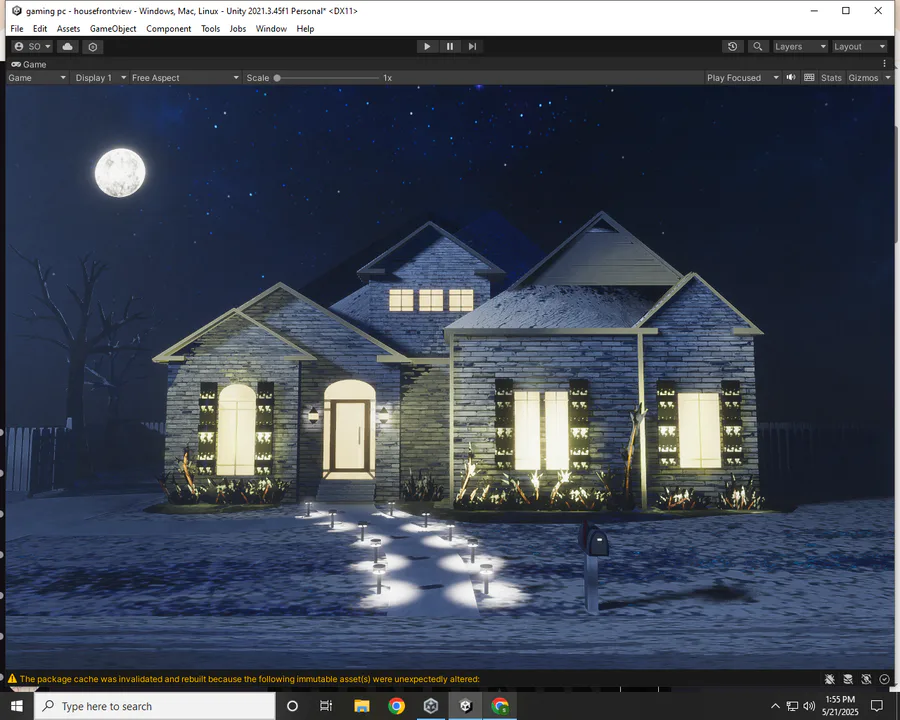Click the background tasks checkmark icon
900x720 pixels.
pos(885,679)
